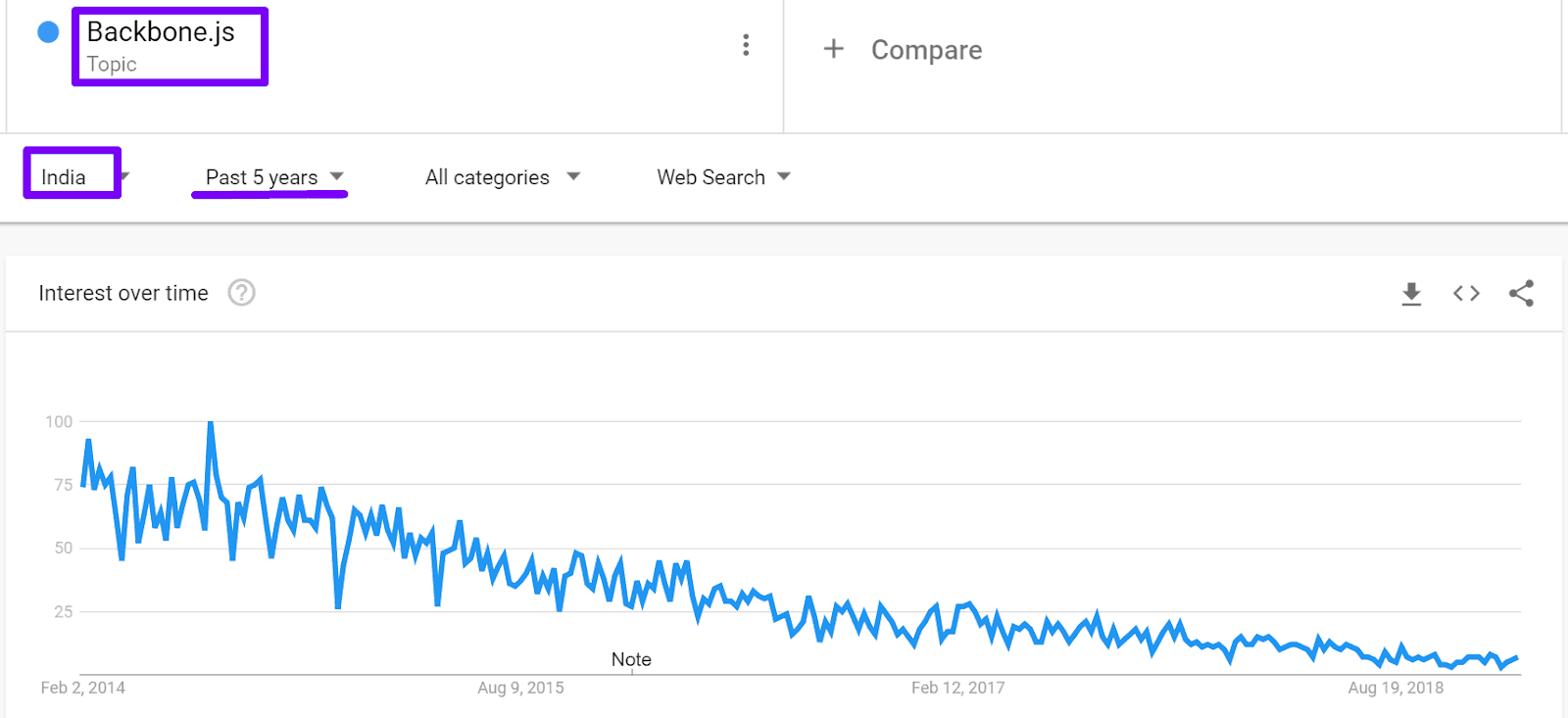Click the Interest over time heading
This screenshot has width=1568, height=718.
(x=123, y=293)
